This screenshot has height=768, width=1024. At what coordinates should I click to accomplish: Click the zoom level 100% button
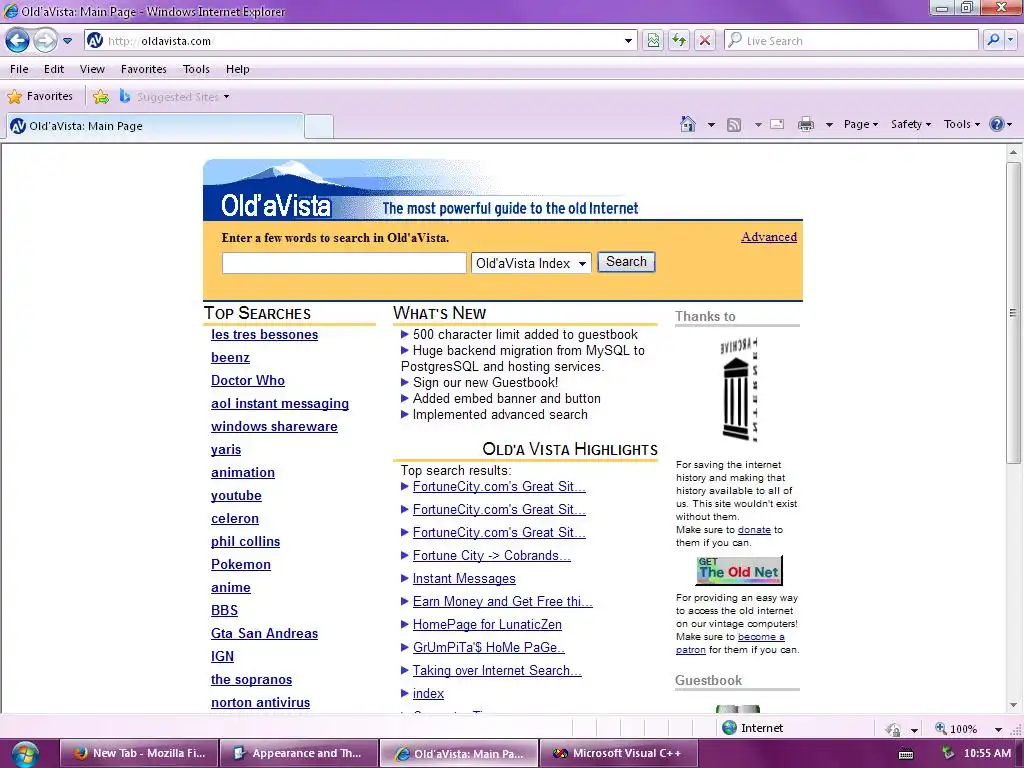point(957,728)
